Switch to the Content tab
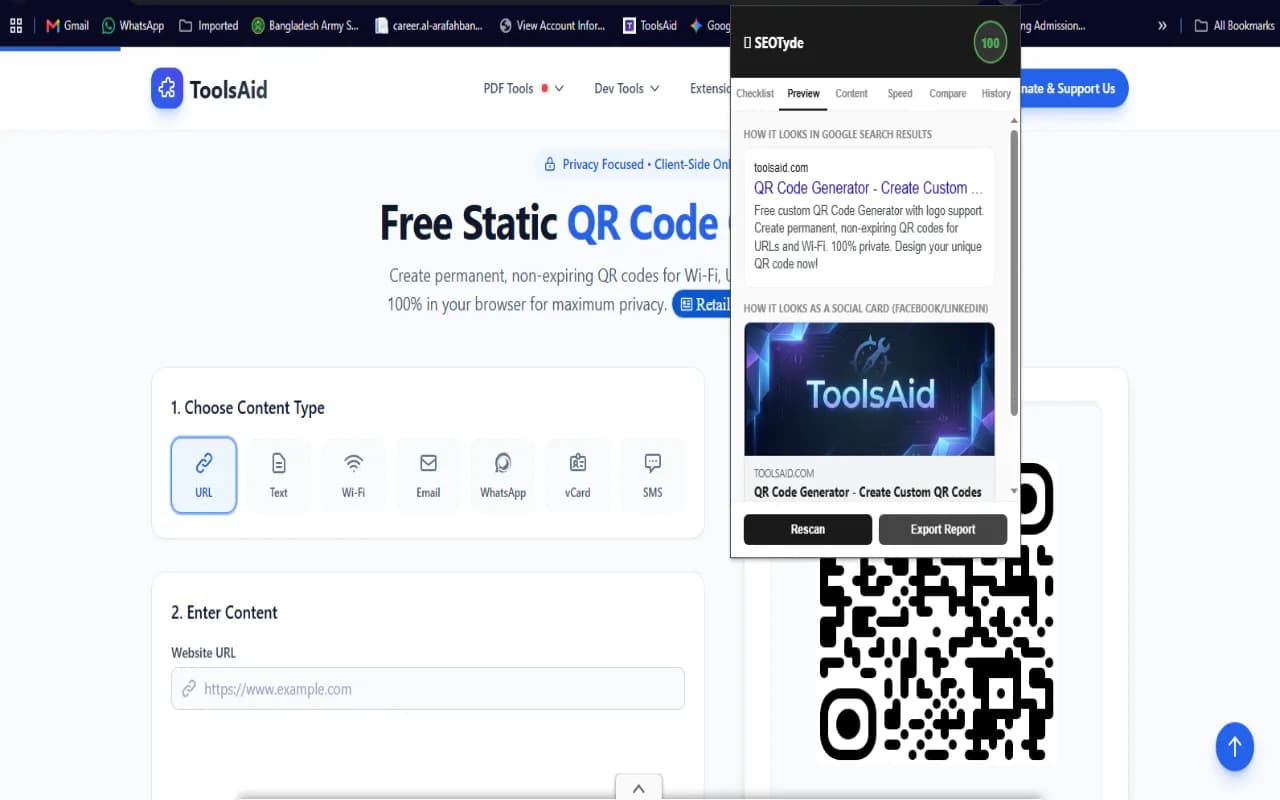Screen dimensions: 1280x800 851,93
